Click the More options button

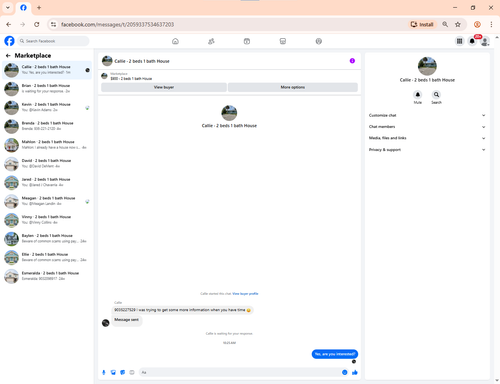coord(293,87)
